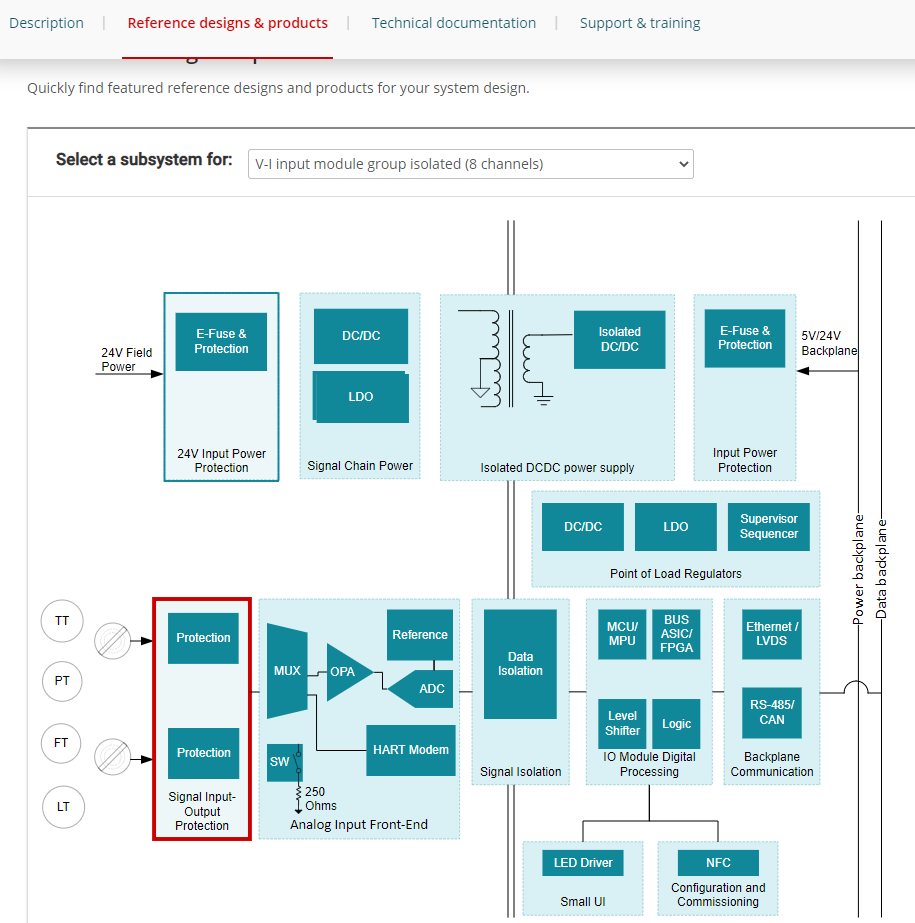
Task: Click 'Small UI' label
Action: [x=583, y=902]
